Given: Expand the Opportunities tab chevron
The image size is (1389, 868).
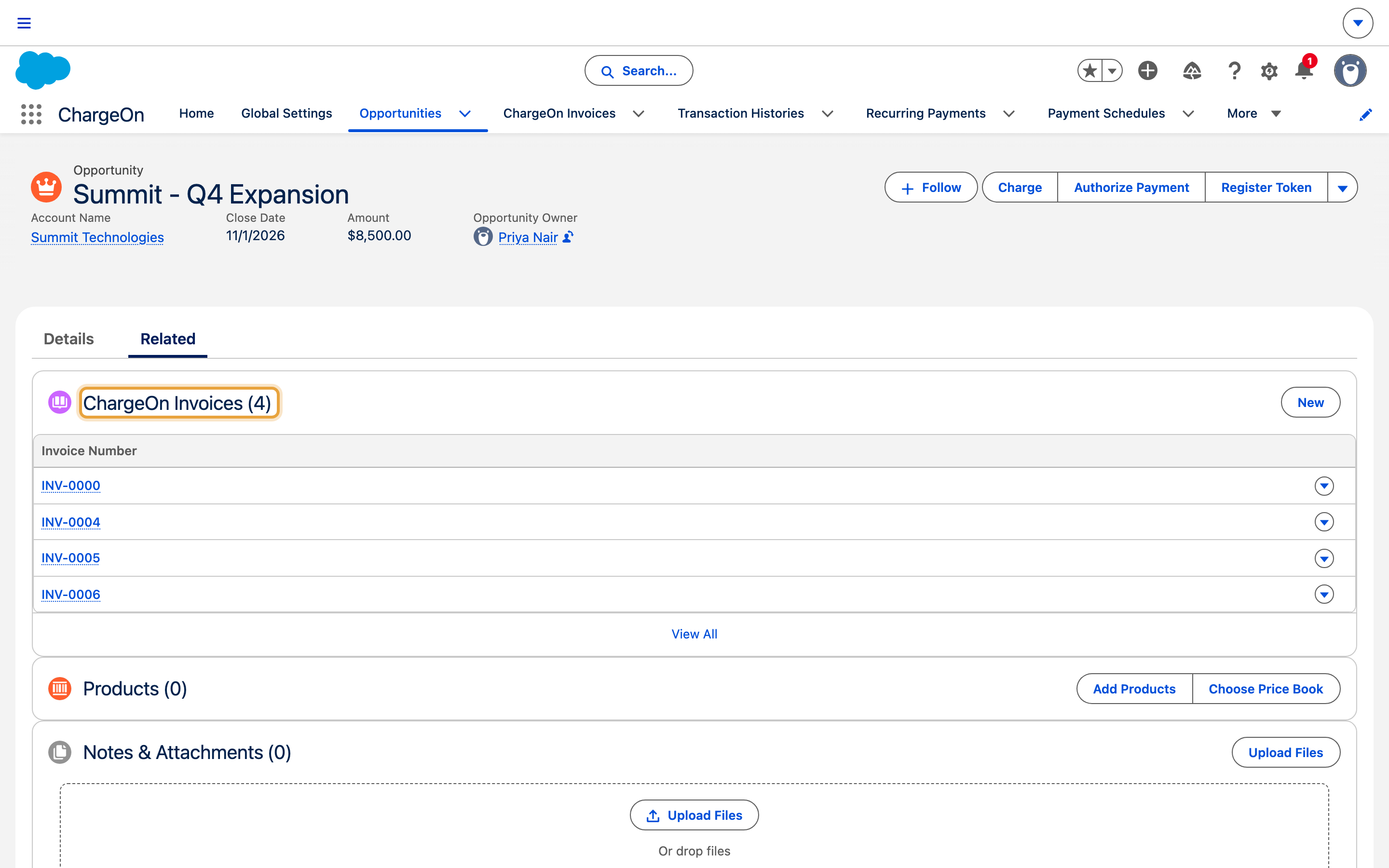Looking at the screenshot, I should click(465, 114).
